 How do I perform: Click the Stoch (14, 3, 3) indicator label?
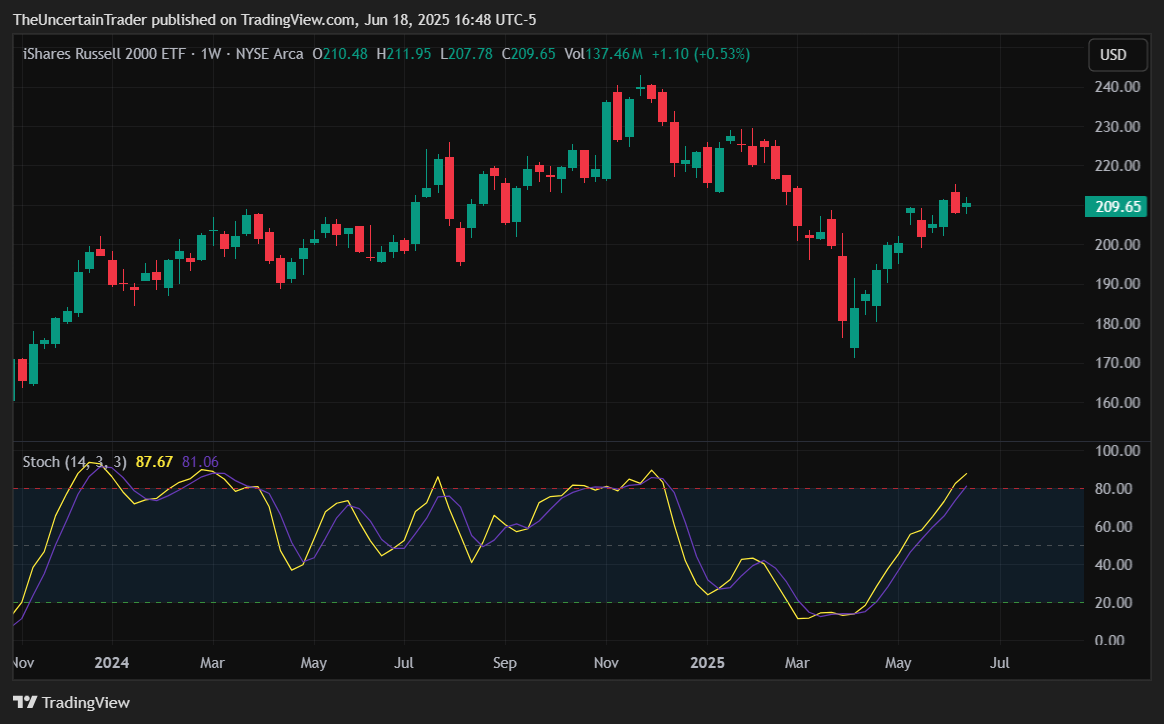[74, 462]
